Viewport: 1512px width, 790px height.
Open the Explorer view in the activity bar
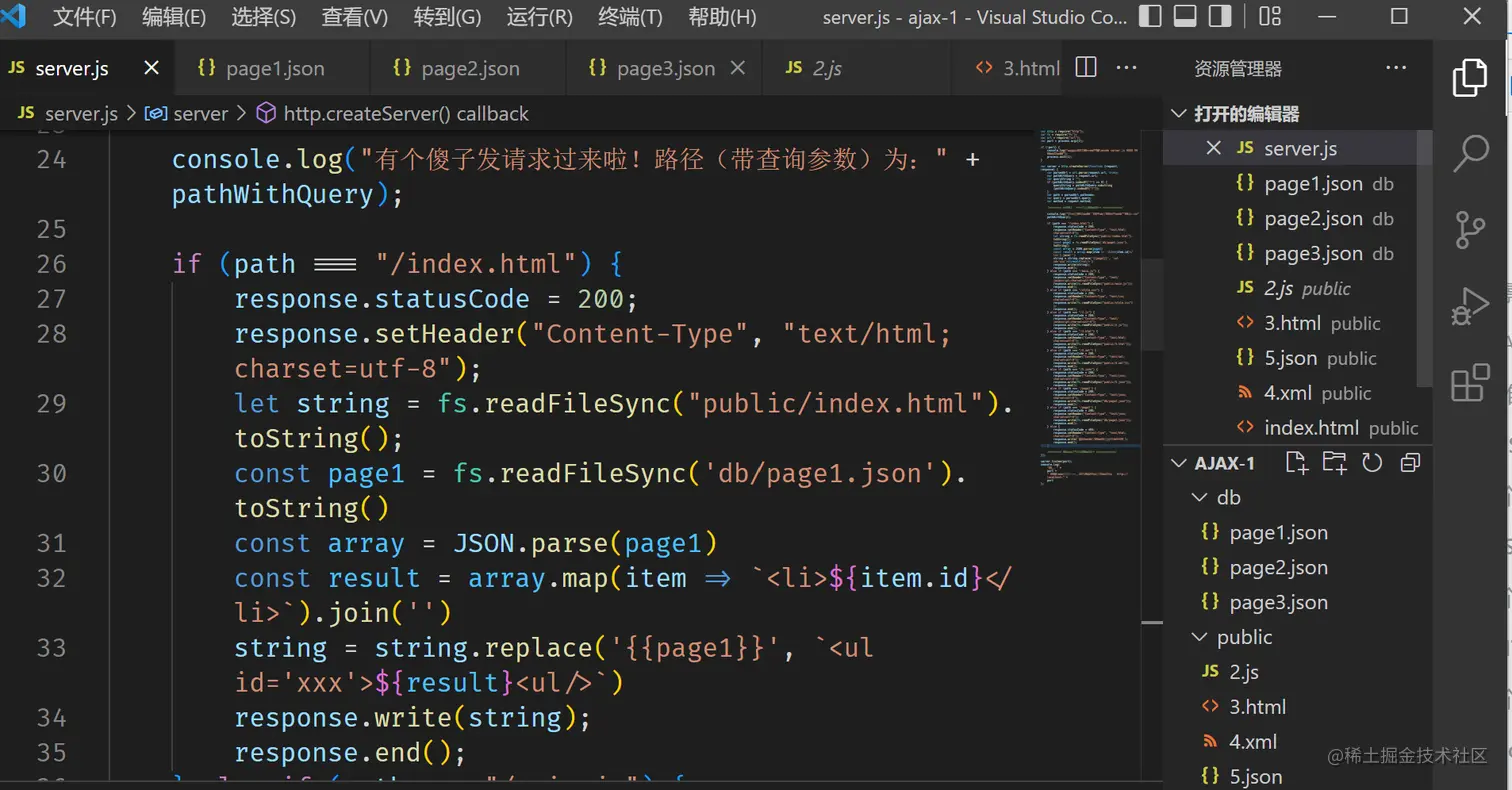click(1470, 78)
